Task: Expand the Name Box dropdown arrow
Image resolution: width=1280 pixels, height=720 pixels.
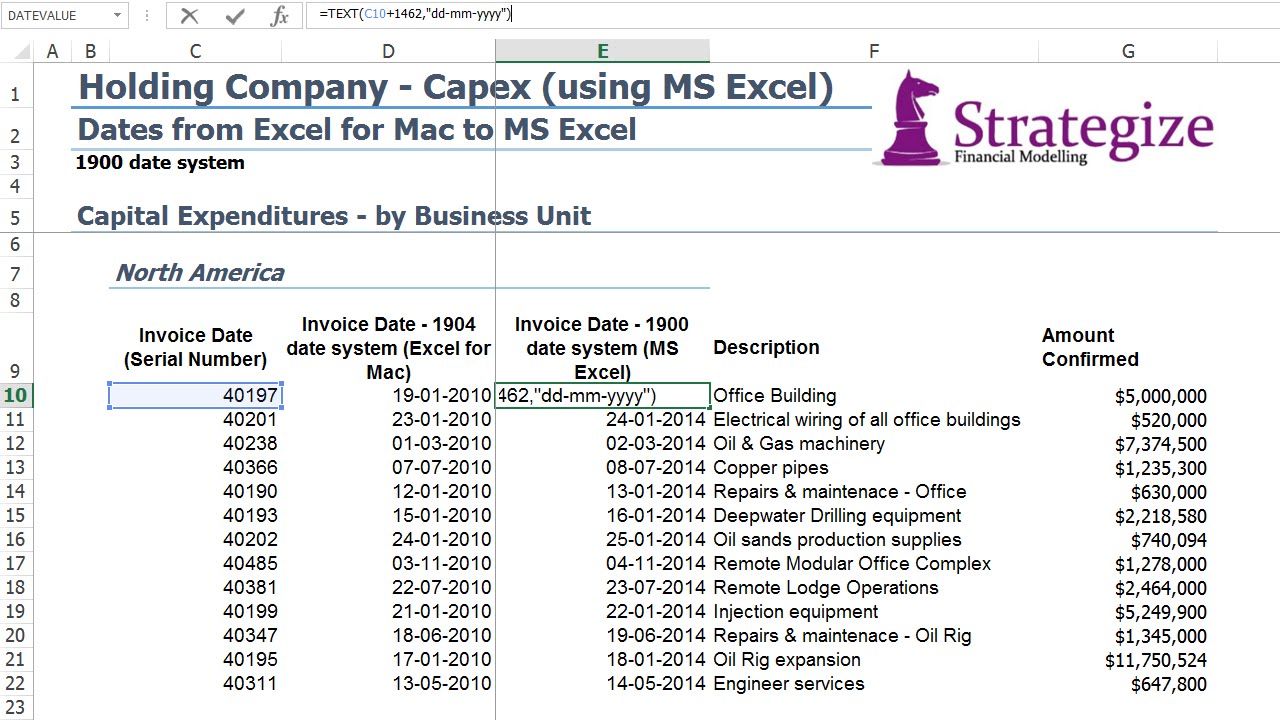Action: click(x=118, y=16)
